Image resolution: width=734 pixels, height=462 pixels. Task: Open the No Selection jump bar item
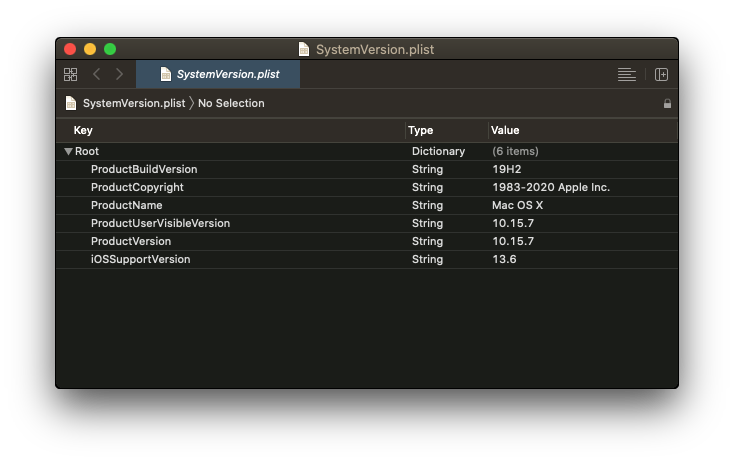[231, 103]
